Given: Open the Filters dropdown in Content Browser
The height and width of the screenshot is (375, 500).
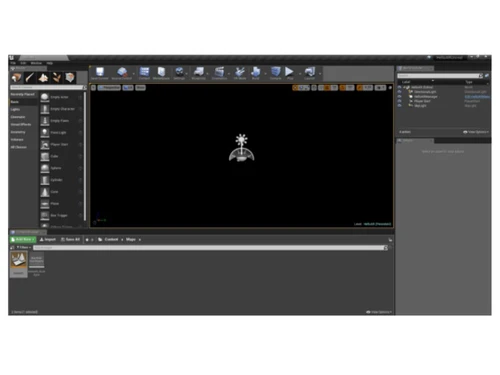Looking at the screenshot, I should click(x=24, y=247).
